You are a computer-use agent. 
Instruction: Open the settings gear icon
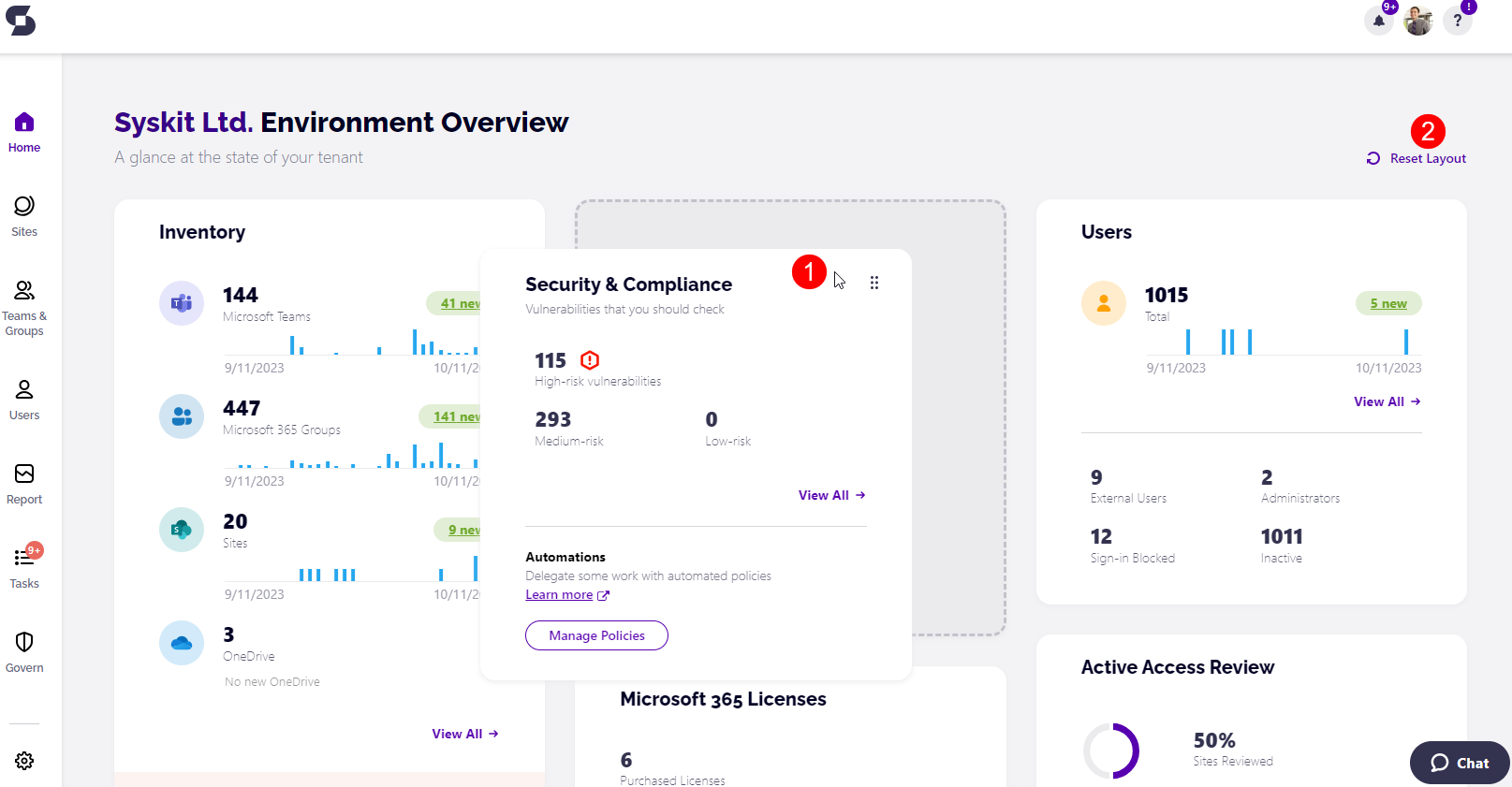24,761
